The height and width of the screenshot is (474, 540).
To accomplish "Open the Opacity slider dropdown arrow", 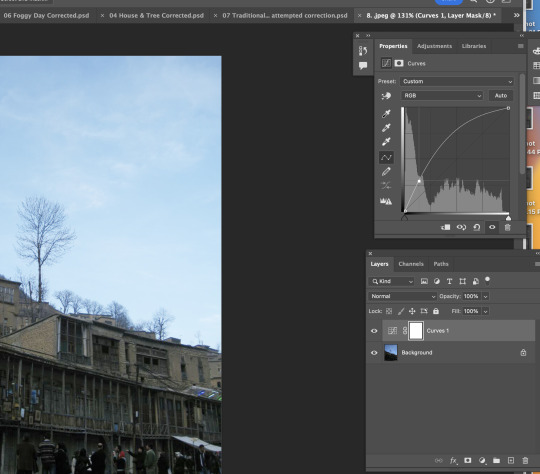I will click(x=485, y=296).
